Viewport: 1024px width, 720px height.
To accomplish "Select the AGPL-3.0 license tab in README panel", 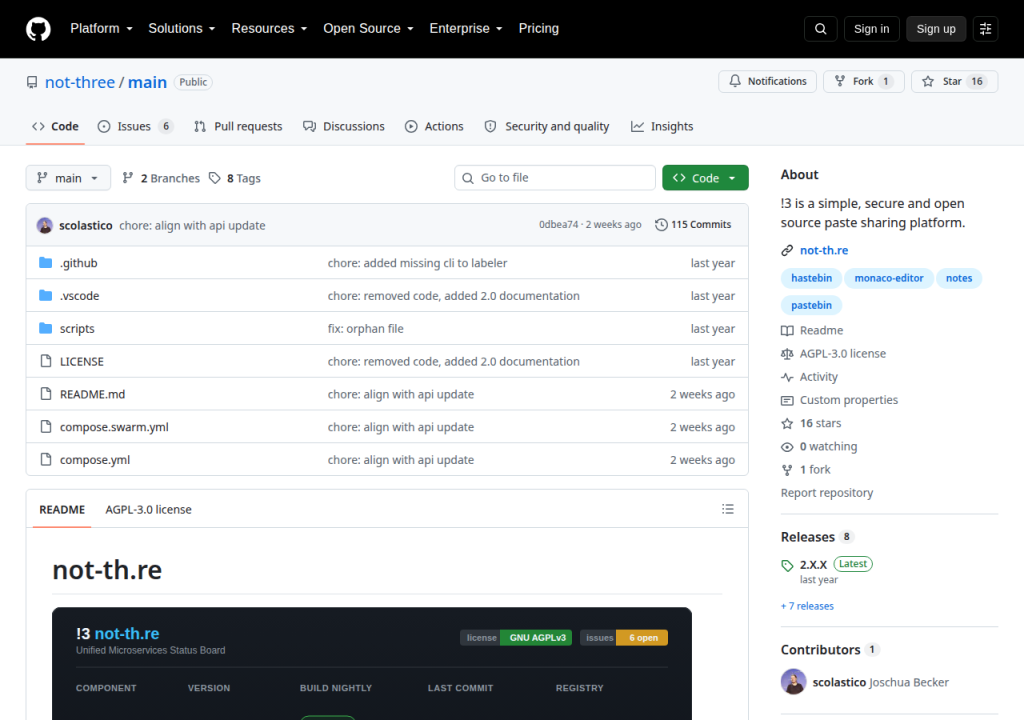I will [148, 510].
